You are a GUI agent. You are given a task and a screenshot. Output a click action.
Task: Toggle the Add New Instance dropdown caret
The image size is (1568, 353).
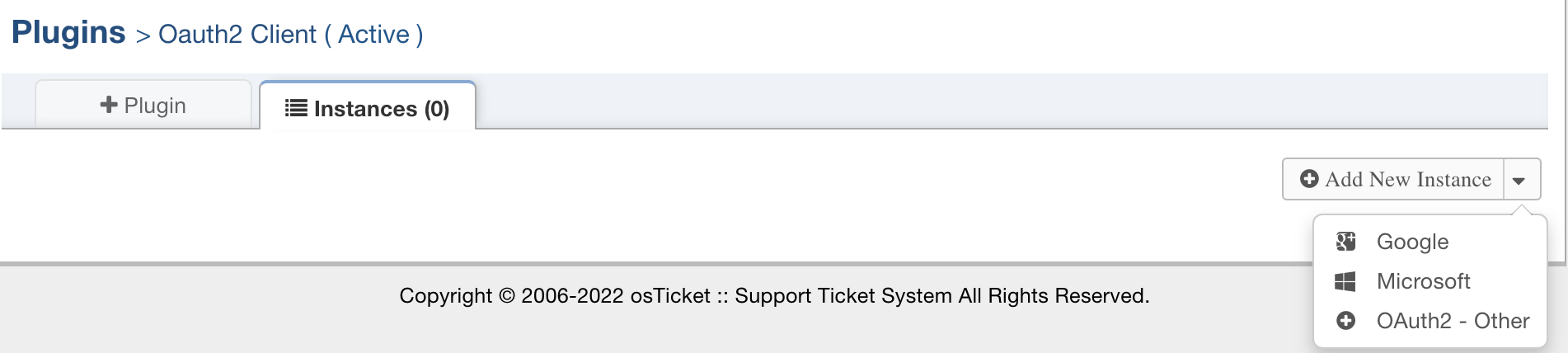1519,180
